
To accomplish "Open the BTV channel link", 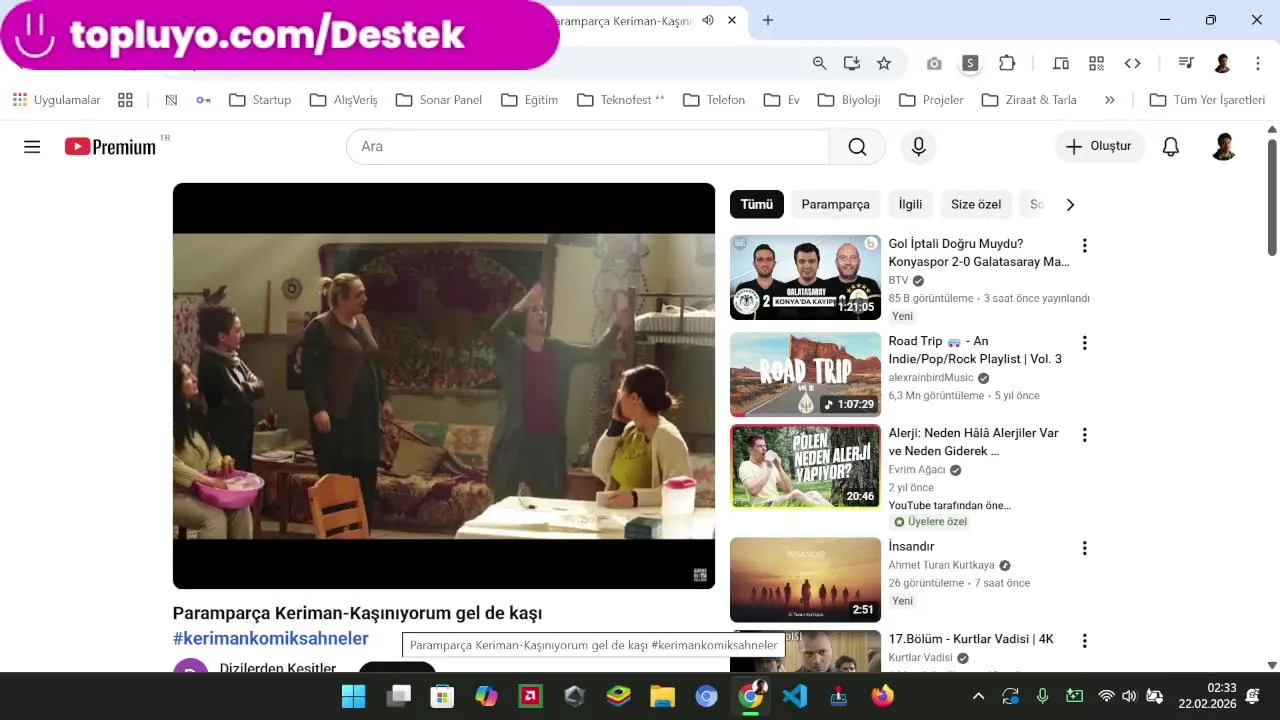I will (898, 281).
